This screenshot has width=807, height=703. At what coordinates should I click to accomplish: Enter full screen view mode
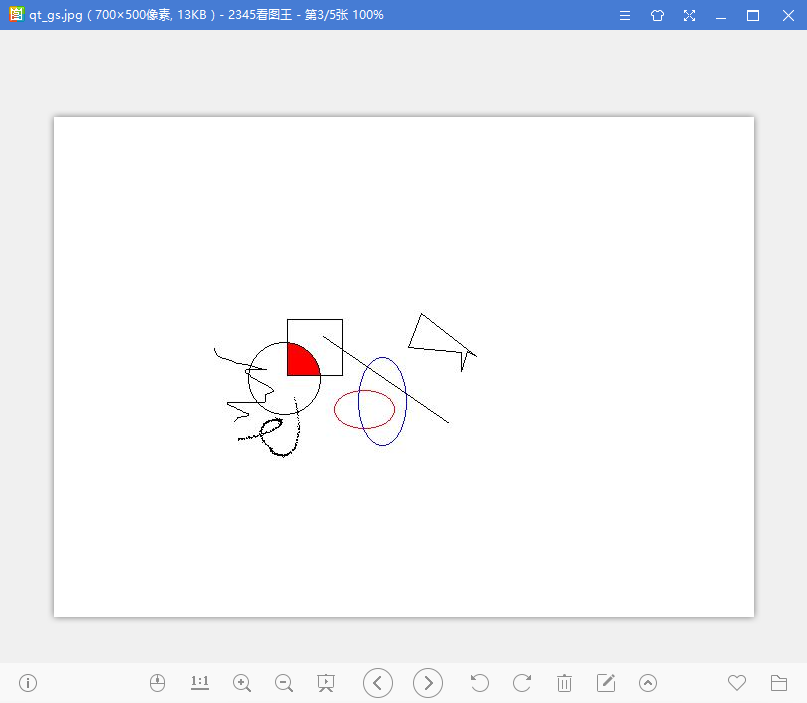coord(689,15)
